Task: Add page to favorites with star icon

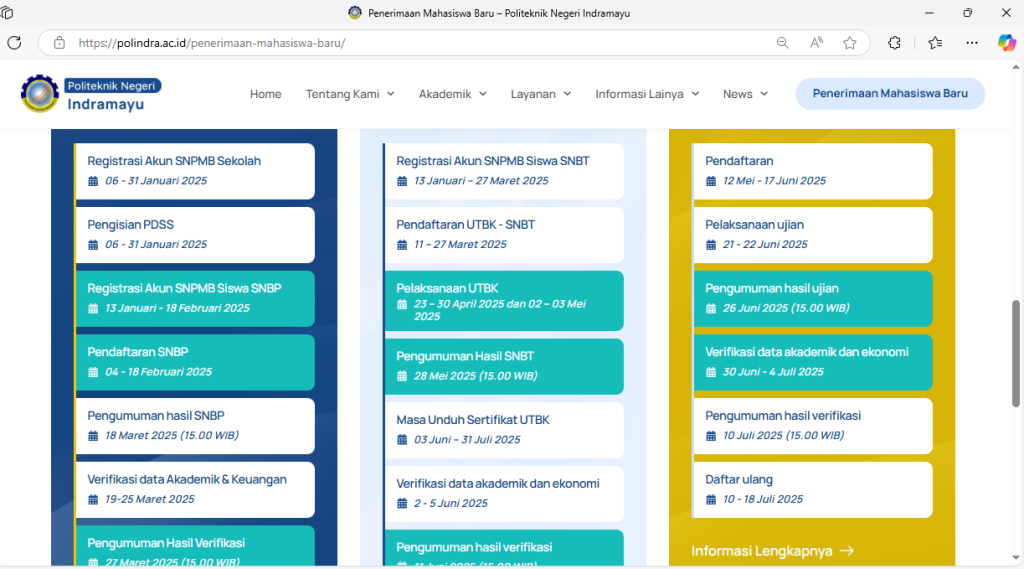Action: click(850, 43)
